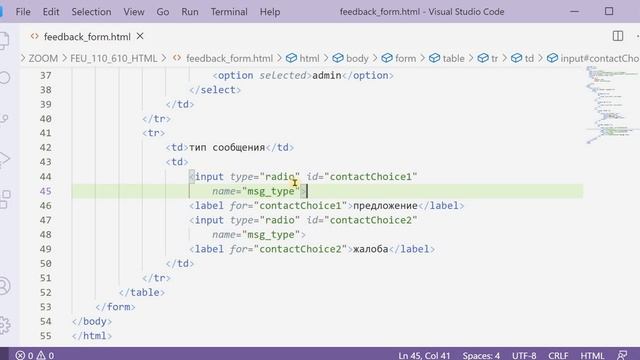Click closing </select> tag on line 38
Screen dimensions: 640x360
point(215,90)
